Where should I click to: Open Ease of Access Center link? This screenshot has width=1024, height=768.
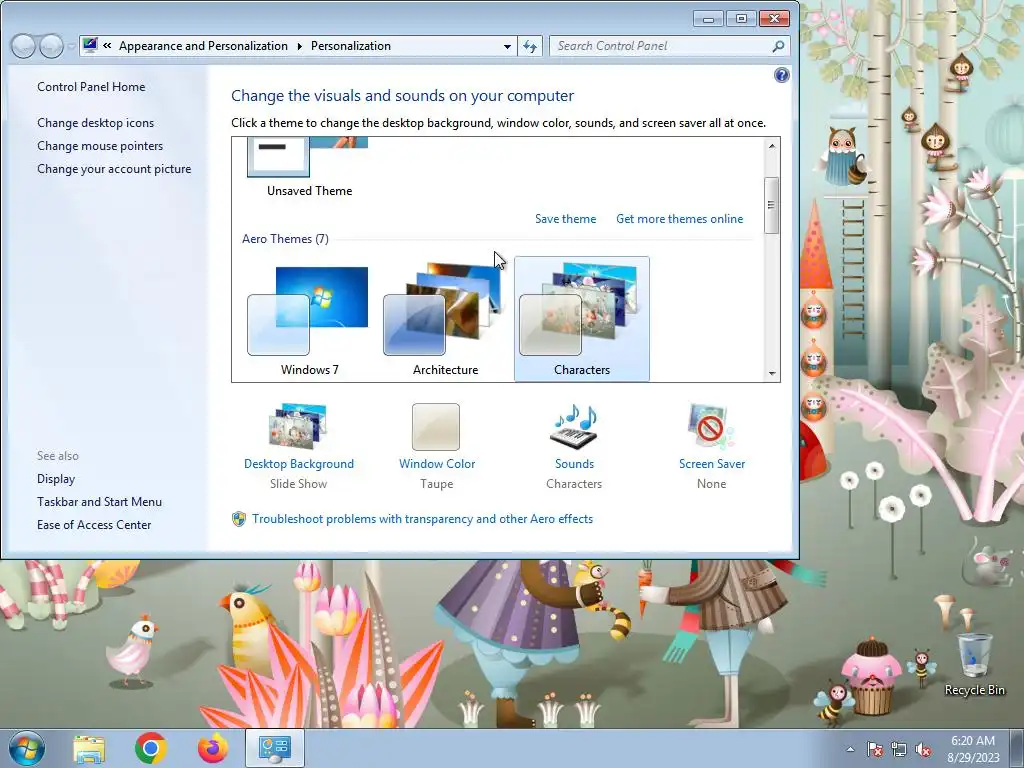[x=94, y=524]
